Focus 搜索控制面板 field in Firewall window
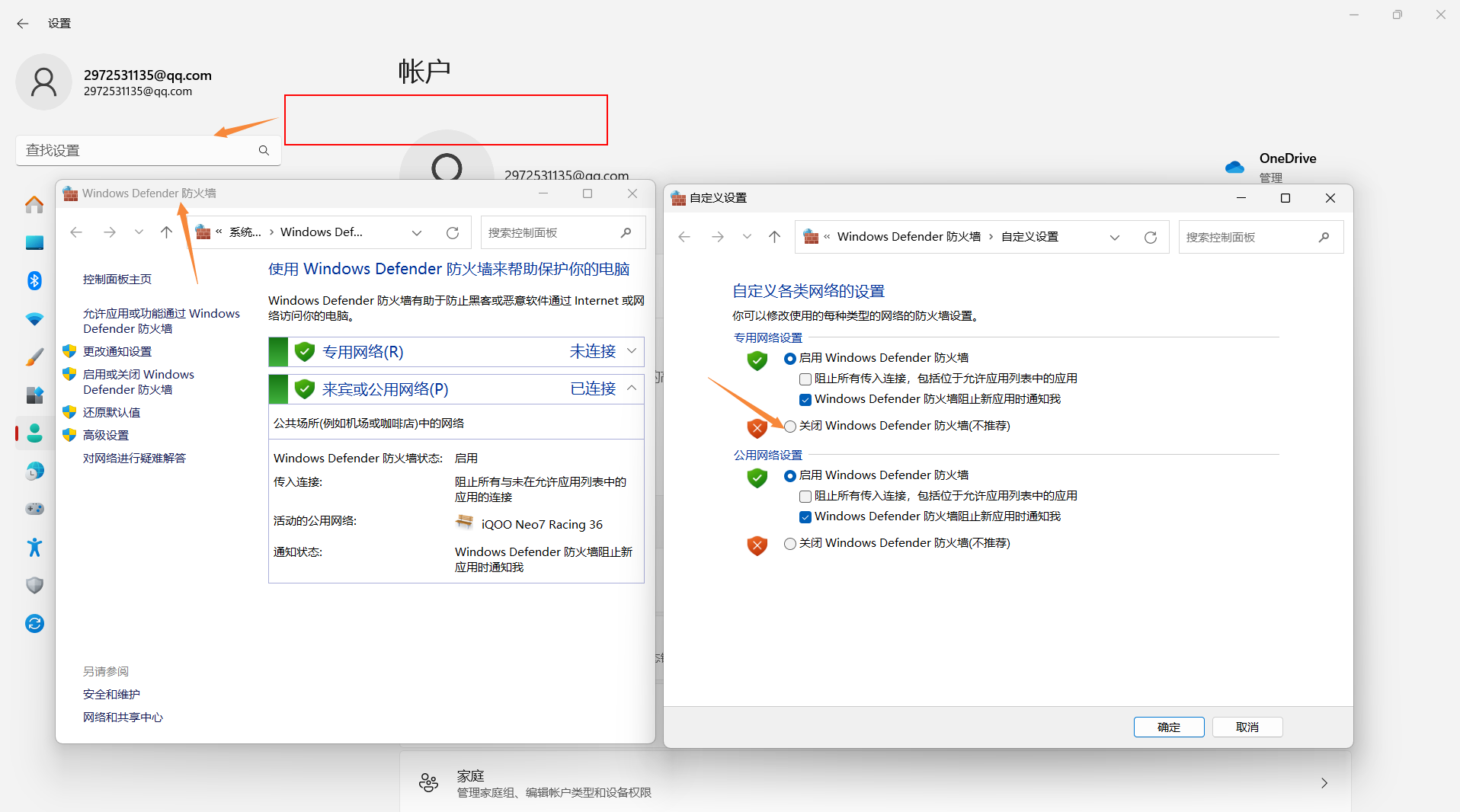Image resolution: width=1460 pixels, height=812 pixels. click(563, 232)
